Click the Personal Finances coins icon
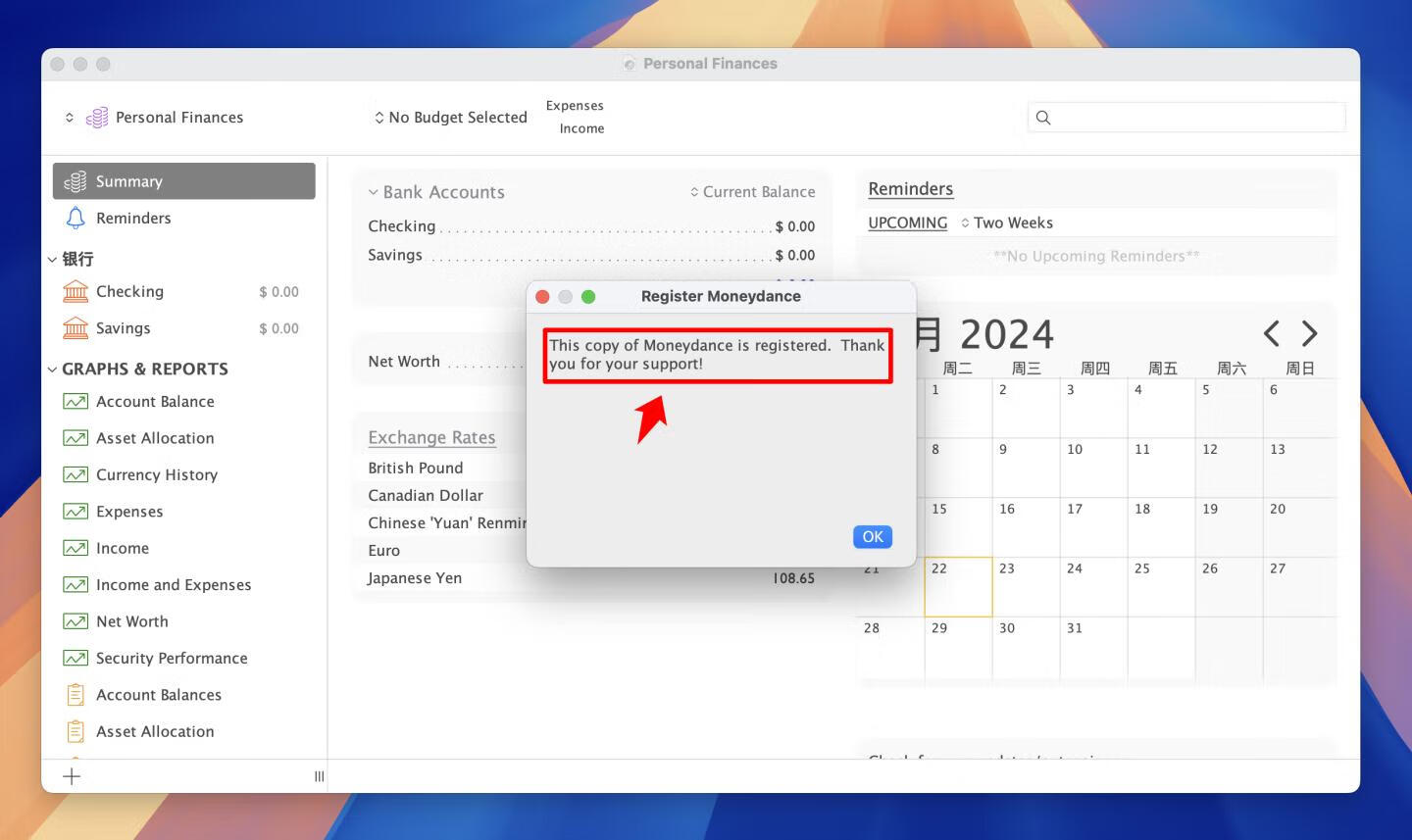This screenshot has width=1412, height=840. [x=97, y=118]
